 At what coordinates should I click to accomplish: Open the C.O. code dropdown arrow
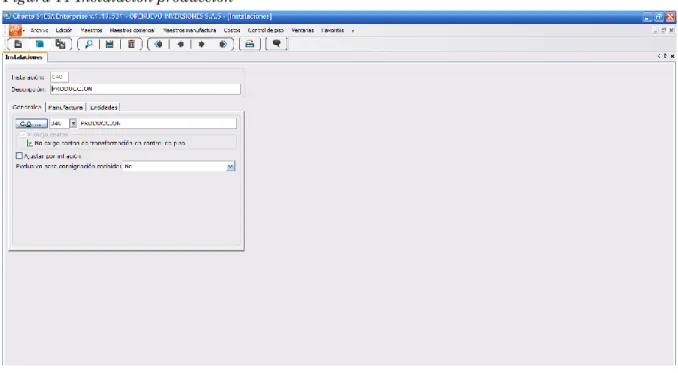(73, 123)
